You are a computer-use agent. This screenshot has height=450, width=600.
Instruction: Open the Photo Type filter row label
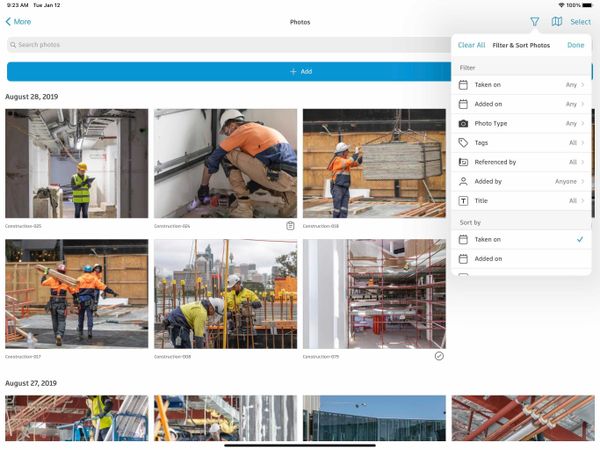pos(491,124)
